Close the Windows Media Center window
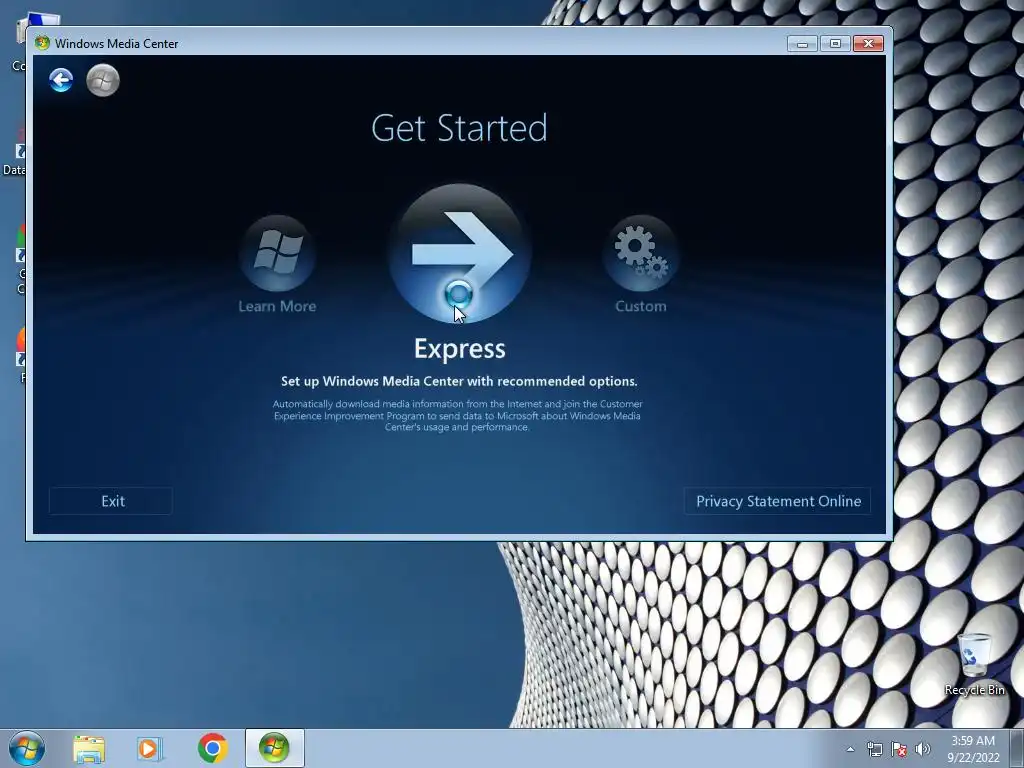1024x768 pixels. coord(869,44)
